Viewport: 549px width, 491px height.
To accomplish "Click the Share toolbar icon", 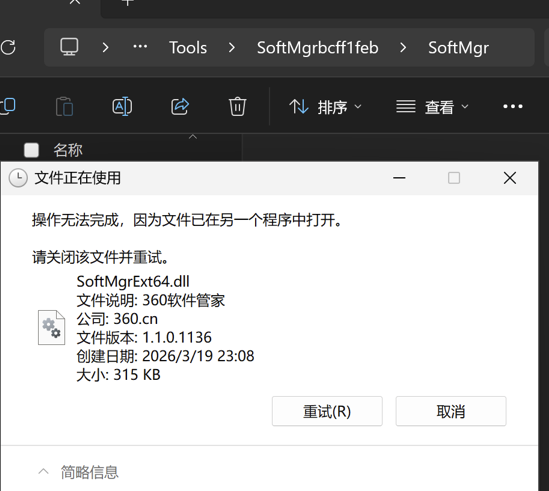I will (x=180, y=106).
